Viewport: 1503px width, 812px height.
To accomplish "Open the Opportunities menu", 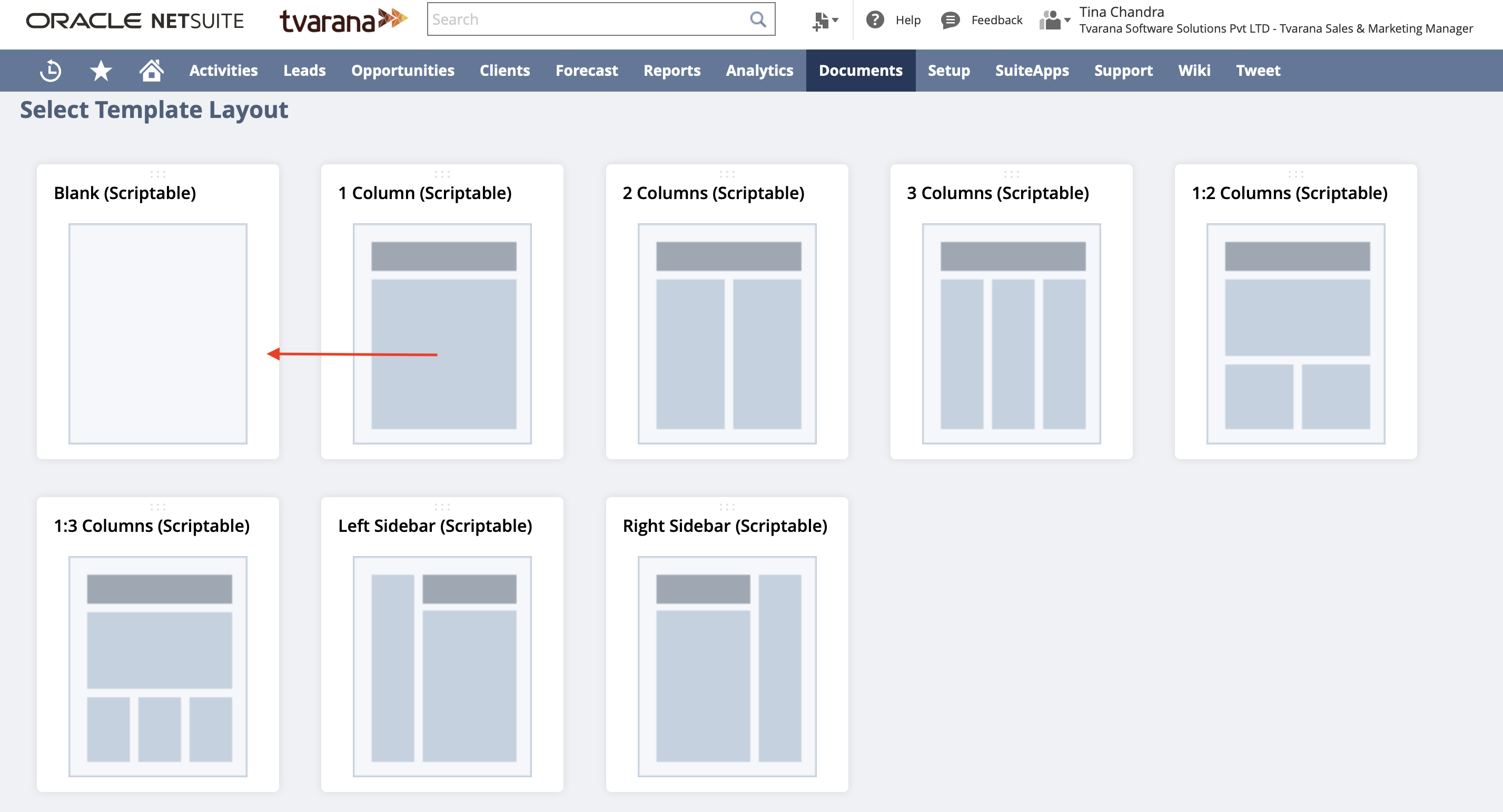I will point(402,71).
